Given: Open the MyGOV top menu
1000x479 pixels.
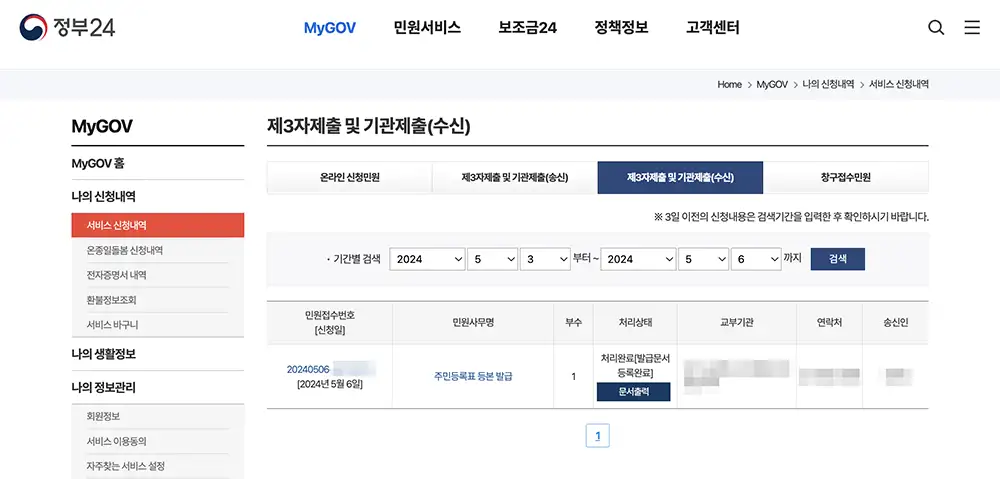Looking at the screenshot, I should pos(330,27).
